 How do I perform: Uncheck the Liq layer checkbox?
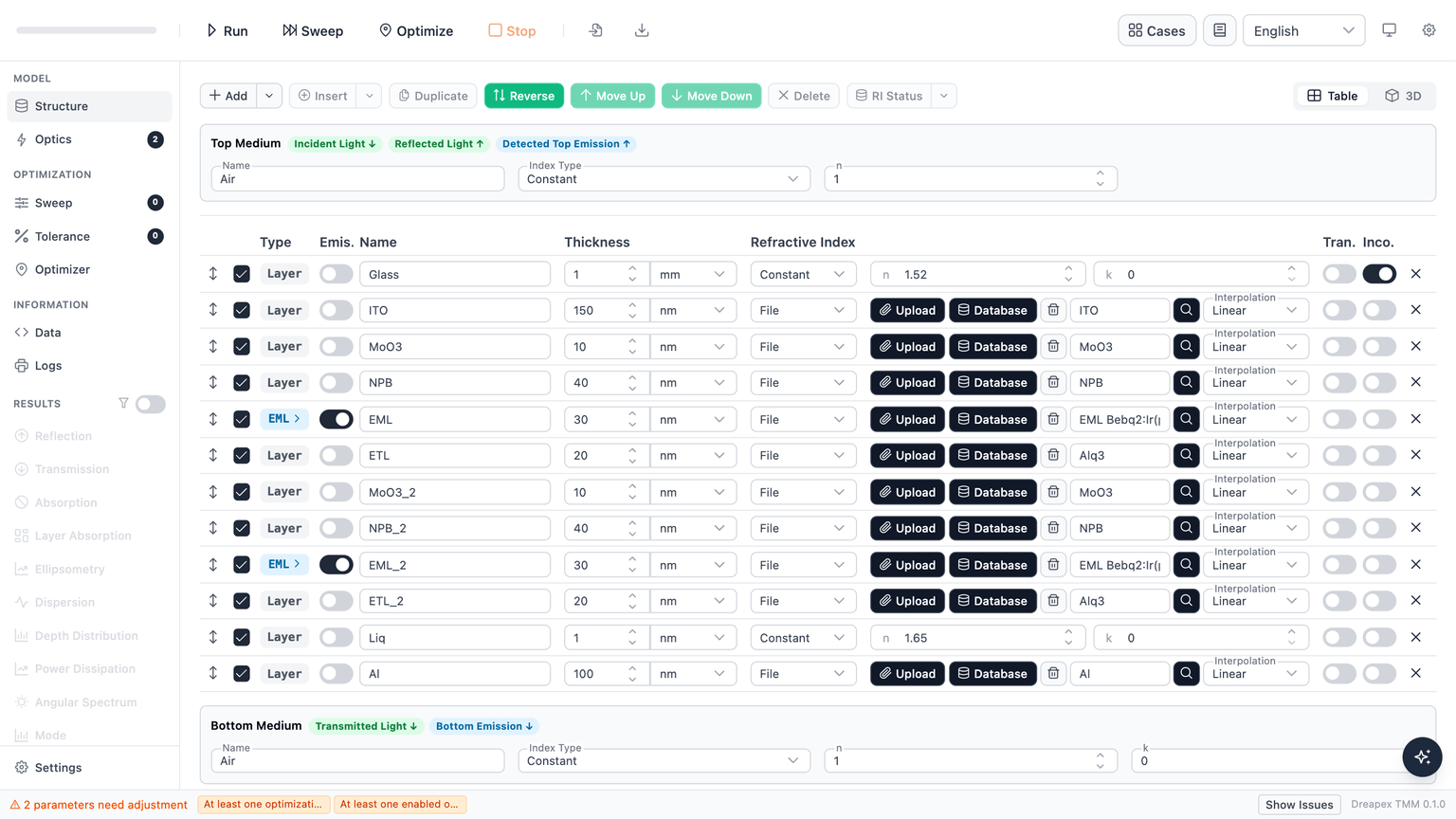[242, 638]
